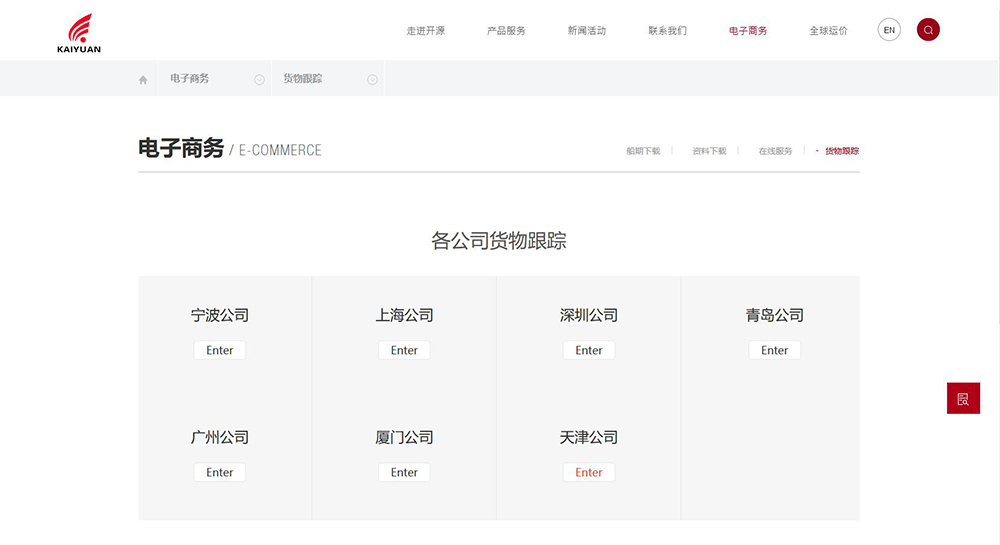Go to 全球运价 in top navigation

coord(828,31)
